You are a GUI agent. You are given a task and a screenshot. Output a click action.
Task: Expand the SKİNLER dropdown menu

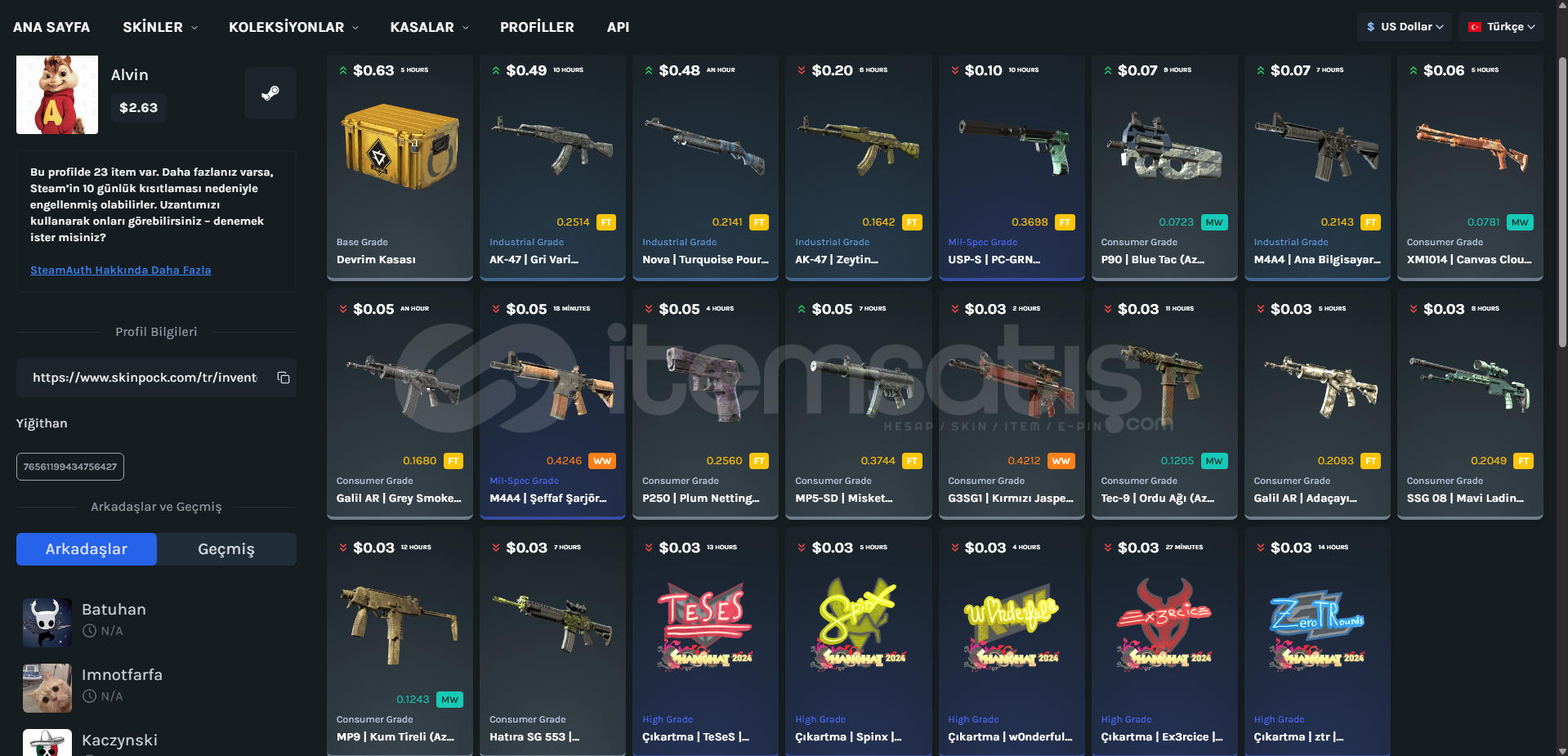click(x=160, y=27)
